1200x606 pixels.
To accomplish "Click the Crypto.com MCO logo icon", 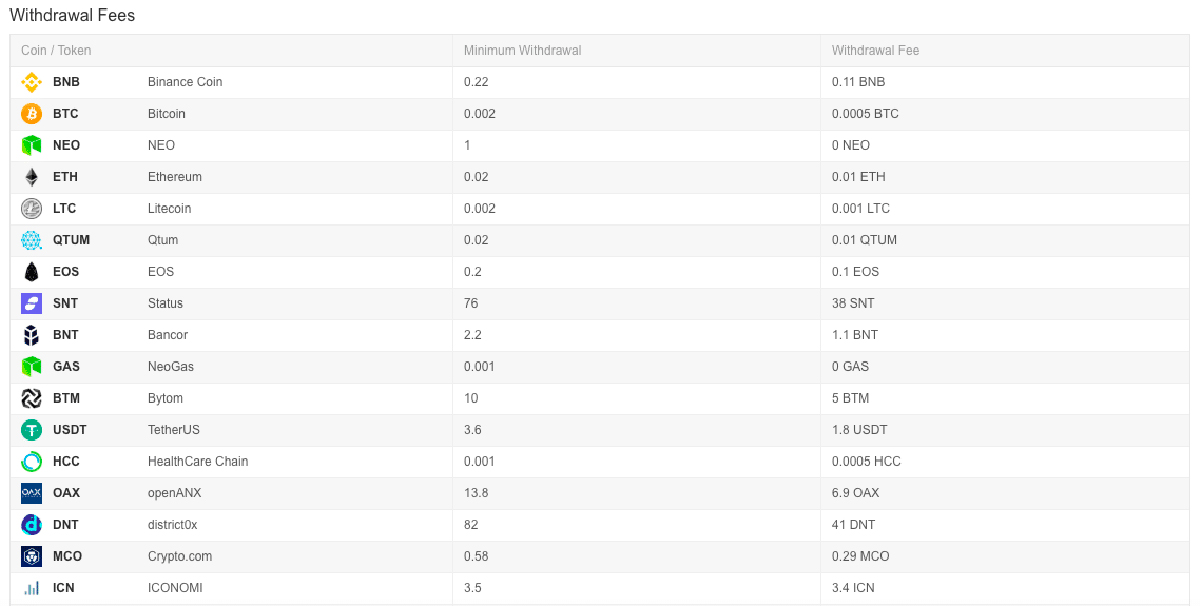I will [32, 557].
